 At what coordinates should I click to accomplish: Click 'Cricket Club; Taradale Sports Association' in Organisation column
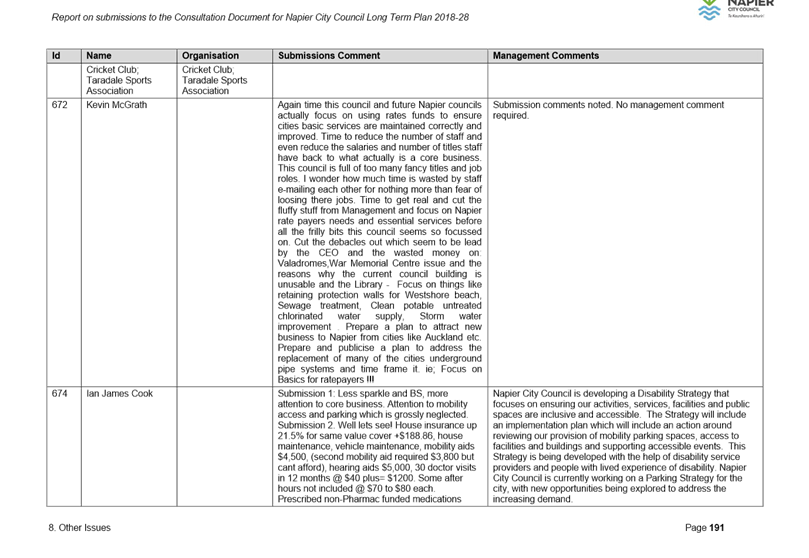coord(214,80)
